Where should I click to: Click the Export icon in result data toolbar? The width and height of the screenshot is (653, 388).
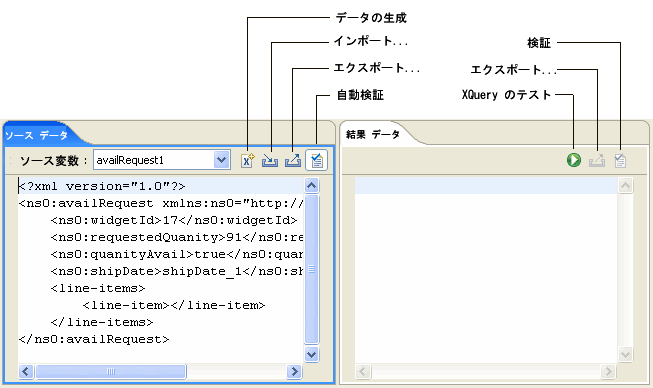(597, 160)
